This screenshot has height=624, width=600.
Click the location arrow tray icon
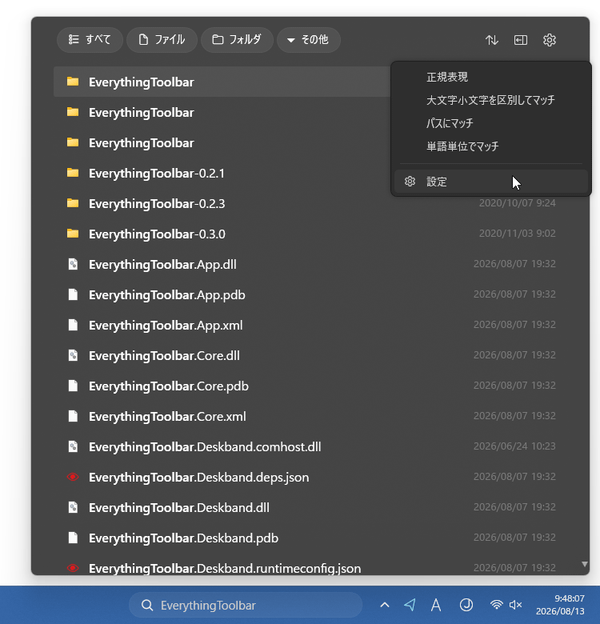pos(410,605)
